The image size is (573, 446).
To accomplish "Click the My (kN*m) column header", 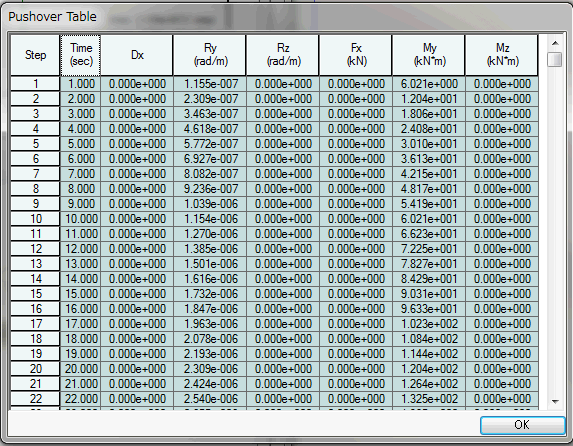I will point(429,55).
